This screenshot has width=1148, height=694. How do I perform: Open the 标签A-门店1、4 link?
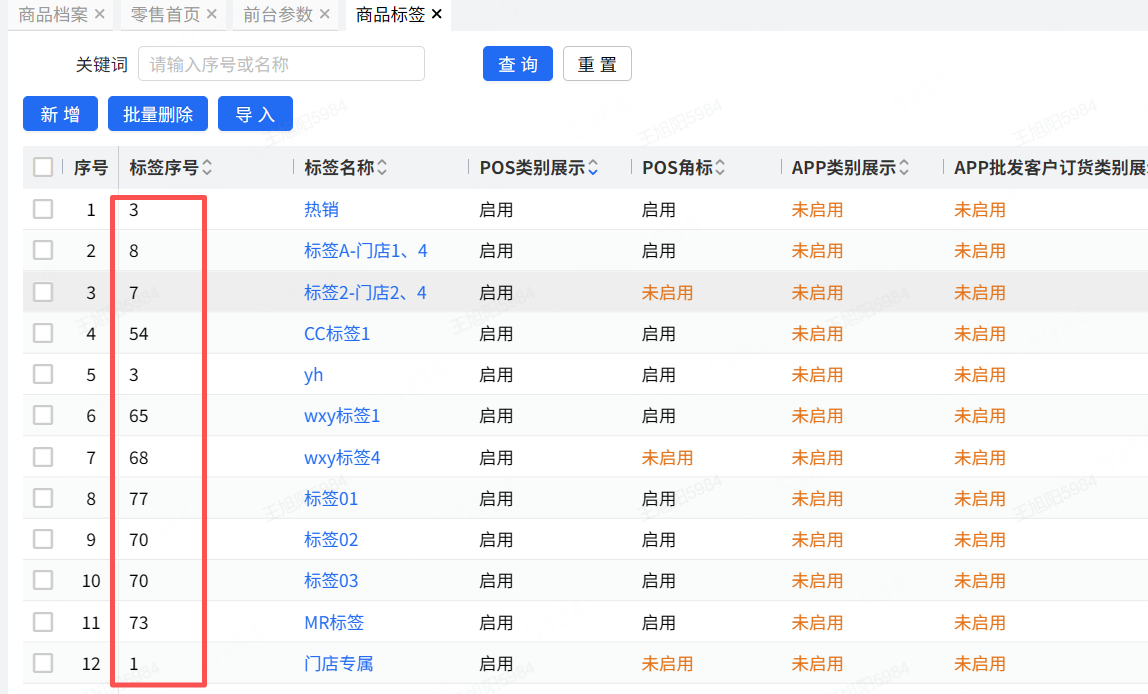click(365, 251)
